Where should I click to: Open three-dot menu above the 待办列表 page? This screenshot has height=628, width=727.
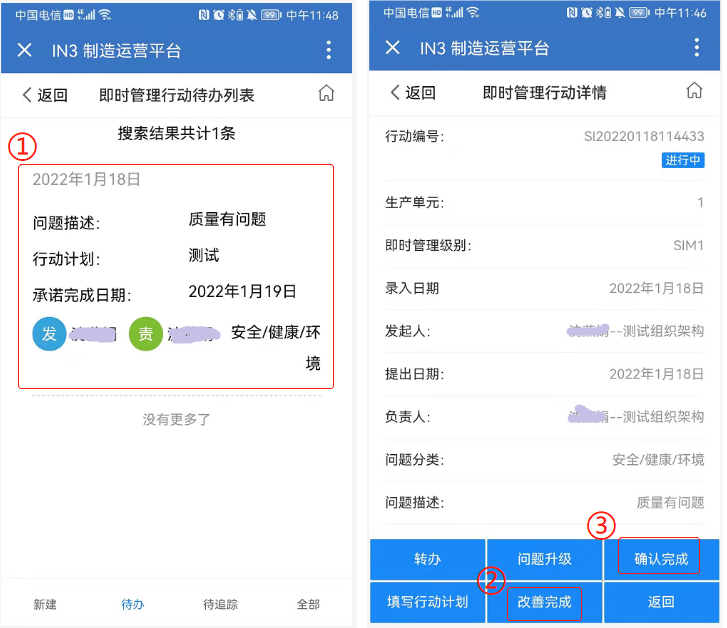329,50
